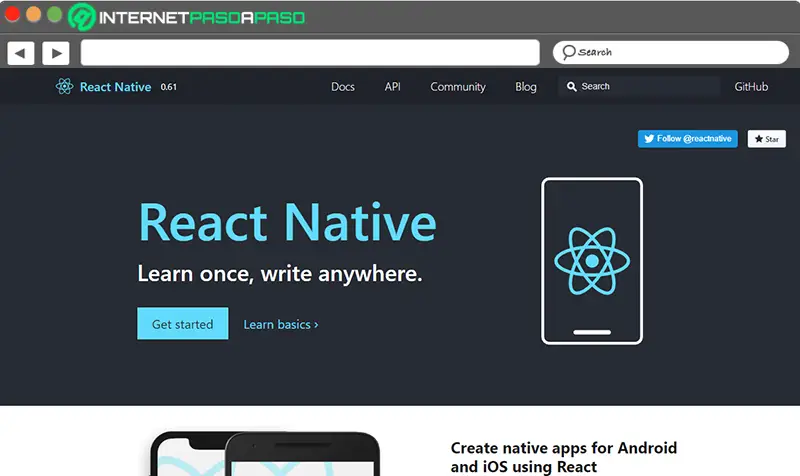Click Follow @reactnative Twitter button
The width and height of the screenshot is (800, 476).
click(687, 139)
